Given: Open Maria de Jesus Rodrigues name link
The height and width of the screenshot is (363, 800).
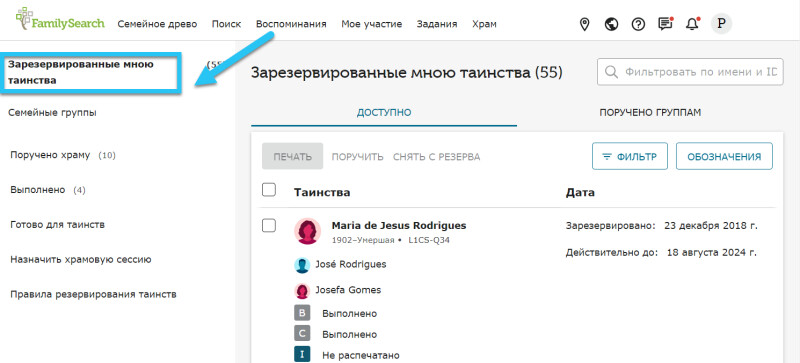Looking at the screenshot, I should point(399,226).
